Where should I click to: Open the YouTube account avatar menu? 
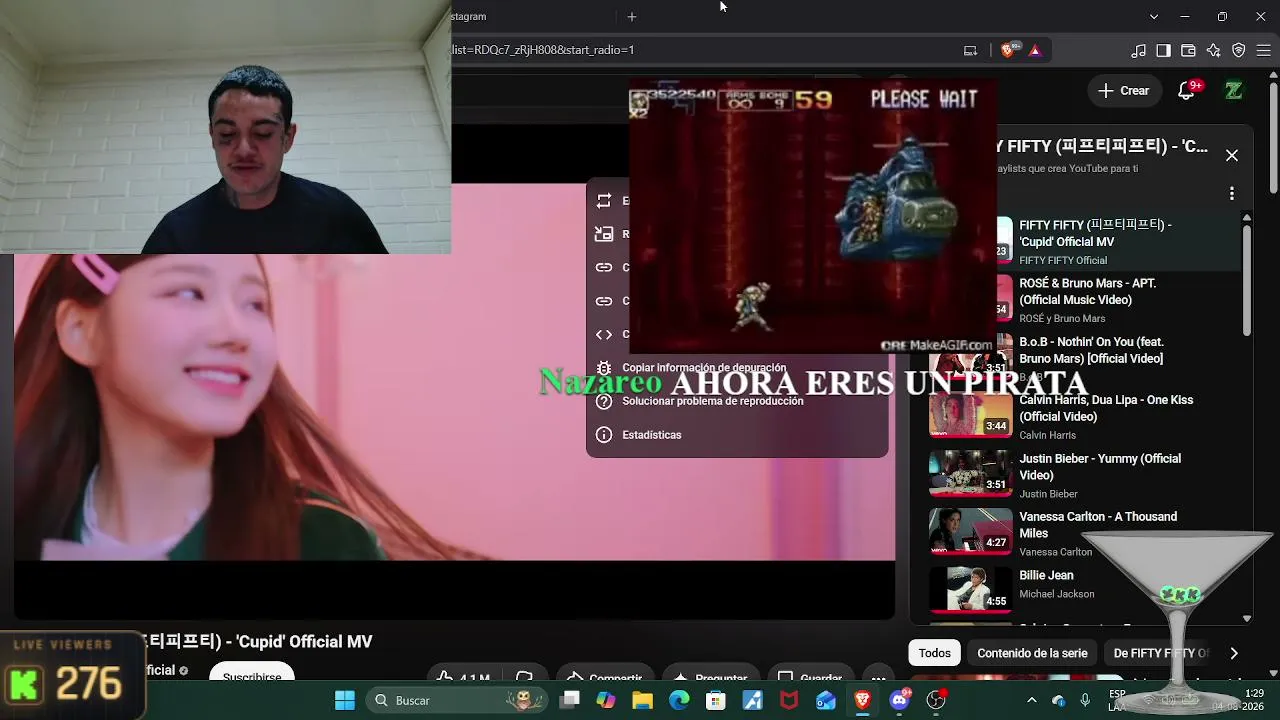pos(1234,91)
